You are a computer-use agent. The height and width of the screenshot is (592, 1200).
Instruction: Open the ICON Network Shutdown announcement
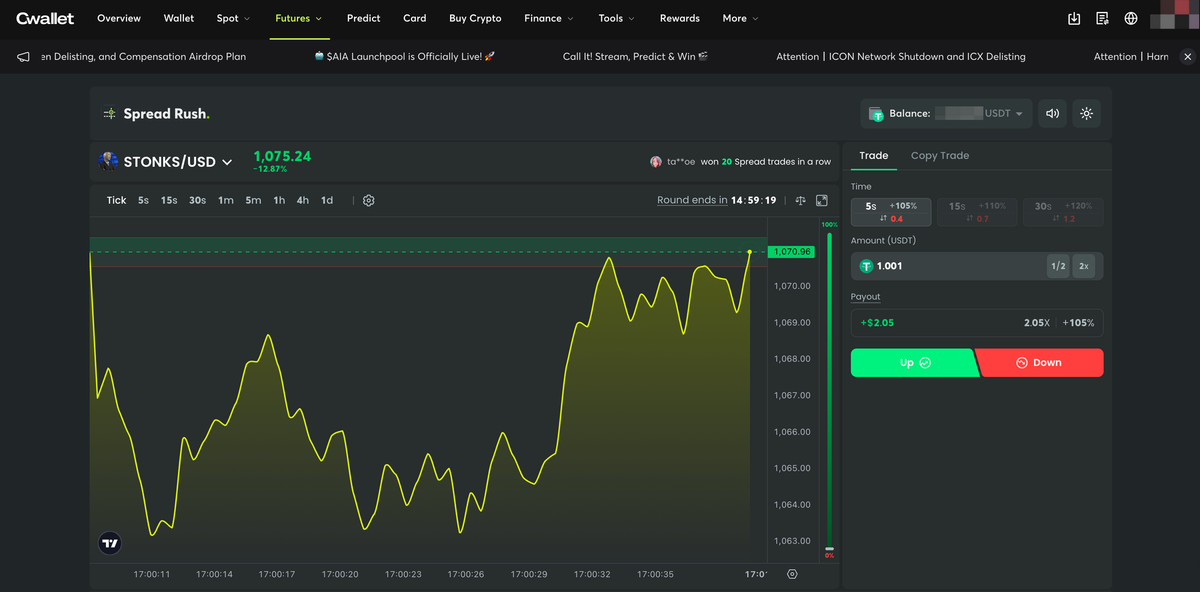click(901, 57)
